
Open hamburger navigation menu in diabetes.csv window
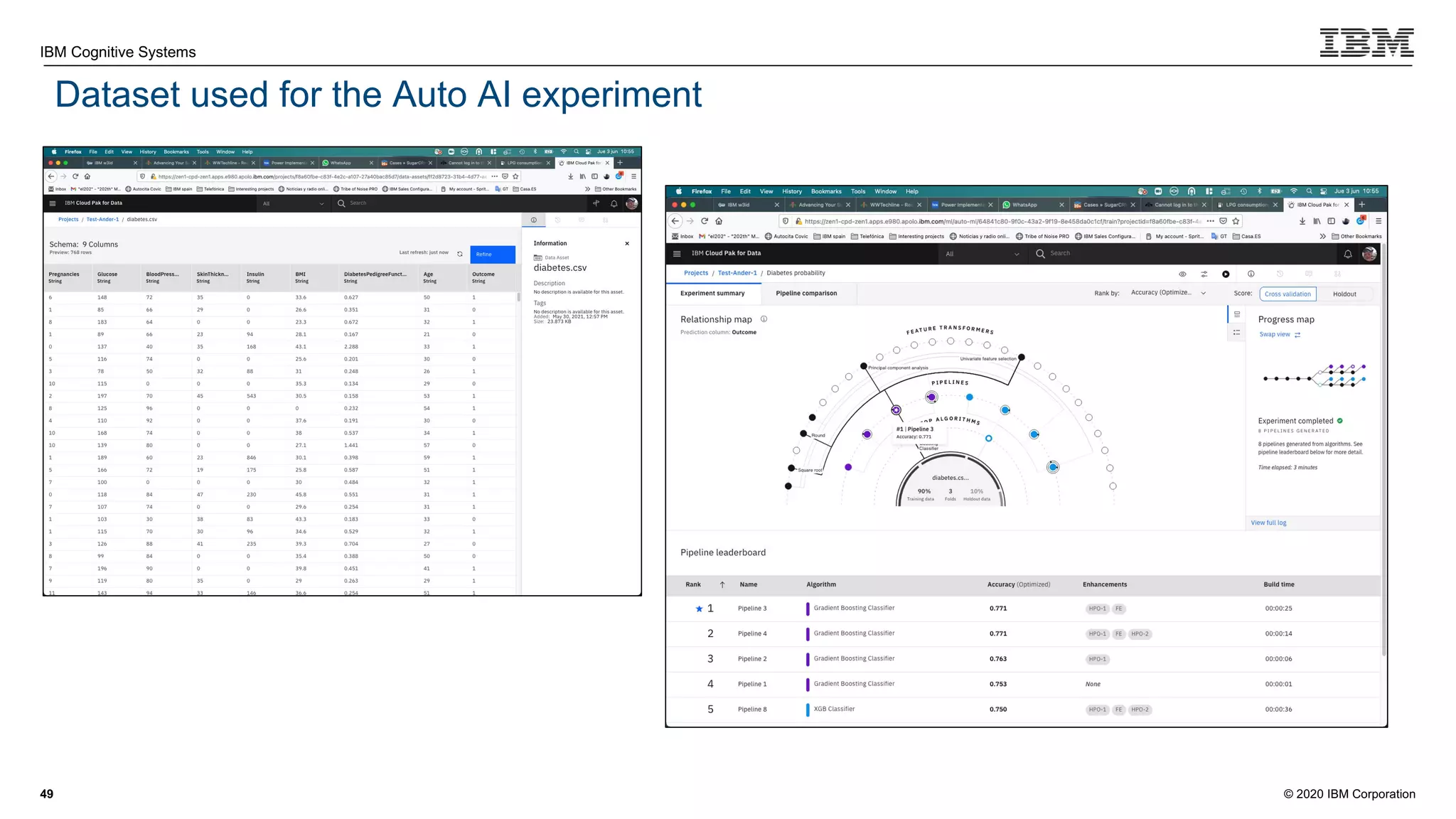53,203
